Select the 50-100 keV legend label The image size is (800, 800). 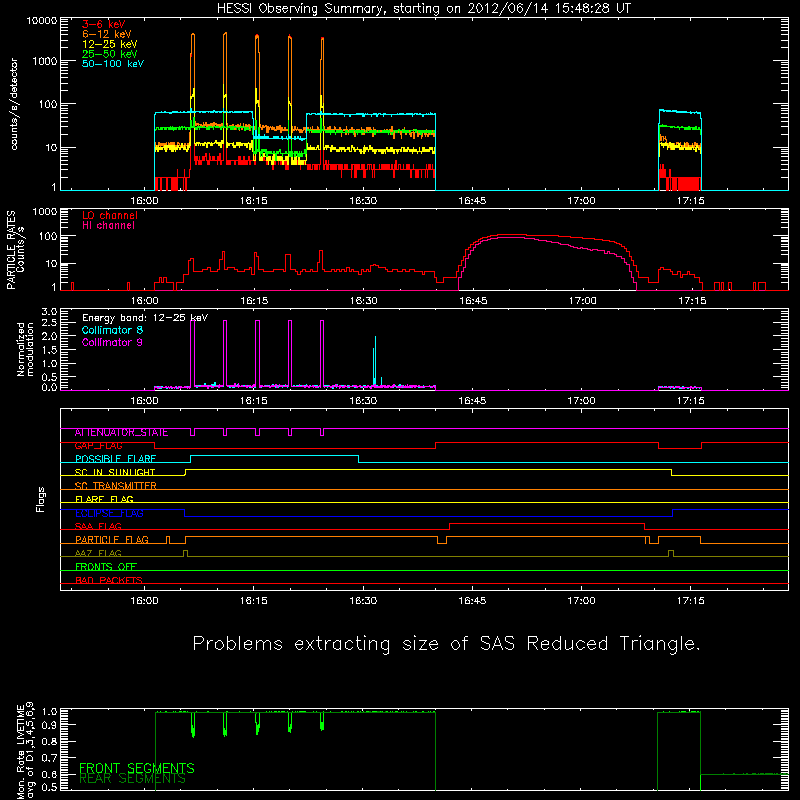pyautogui.click(x=113, y=64)
